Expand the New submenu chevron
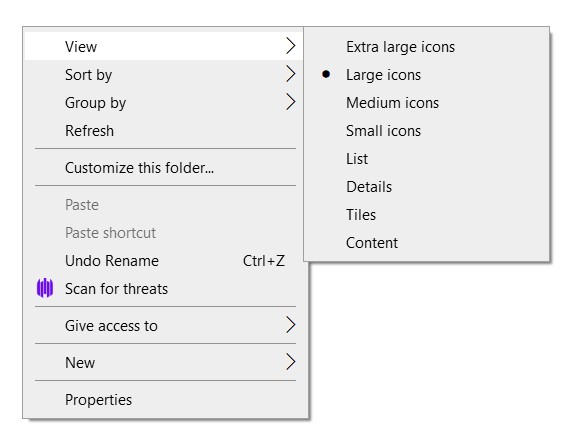 [x=290, y=362]
